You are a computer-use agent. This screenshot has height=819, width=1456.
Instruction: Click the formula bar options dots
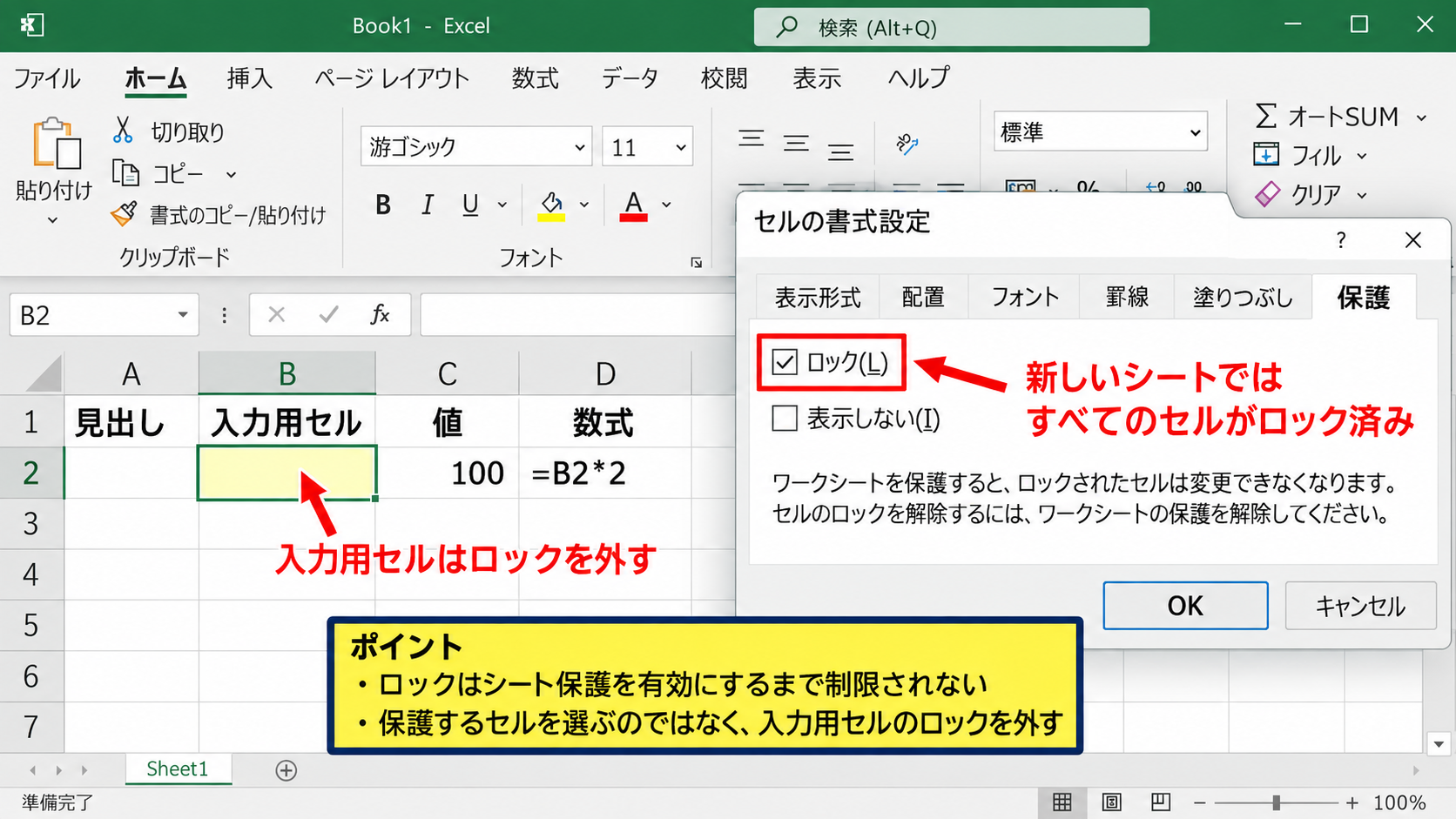coord(225,315)
